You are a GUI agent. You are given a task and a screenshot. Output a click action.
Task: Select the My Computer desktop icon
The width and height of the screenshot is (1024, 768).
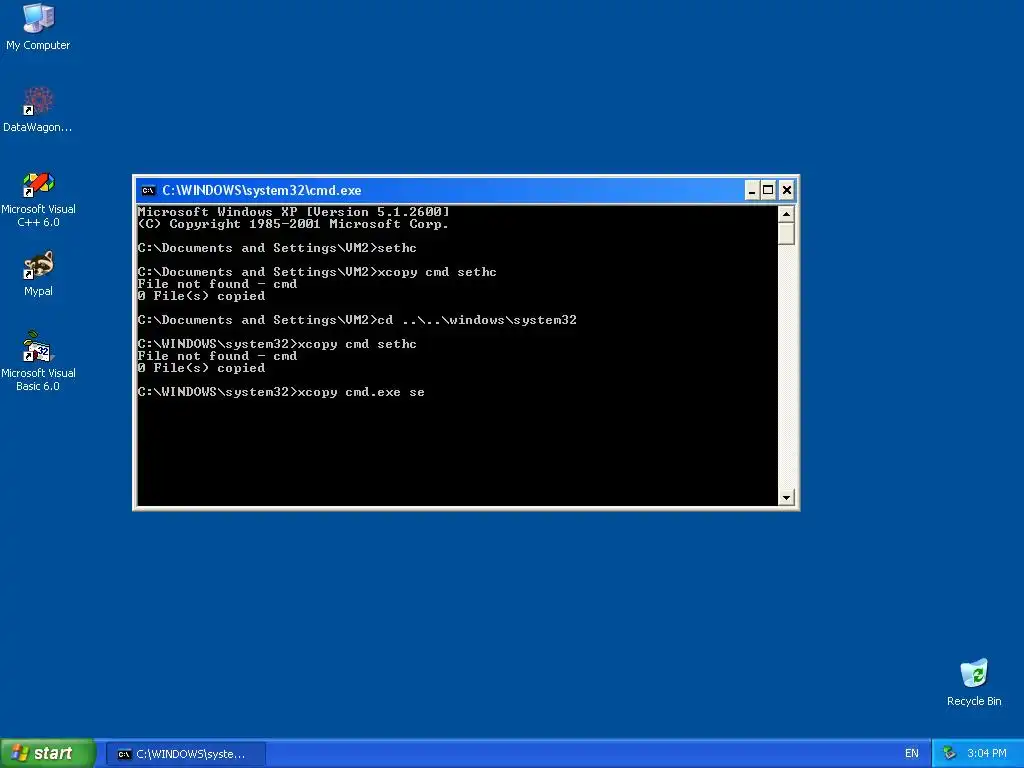coord(38,27)
